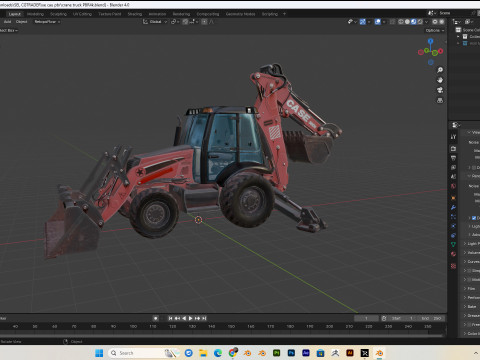The image size is (480, 360).
Task: Toggle snapping magnet in header
Action: point(185,22)
